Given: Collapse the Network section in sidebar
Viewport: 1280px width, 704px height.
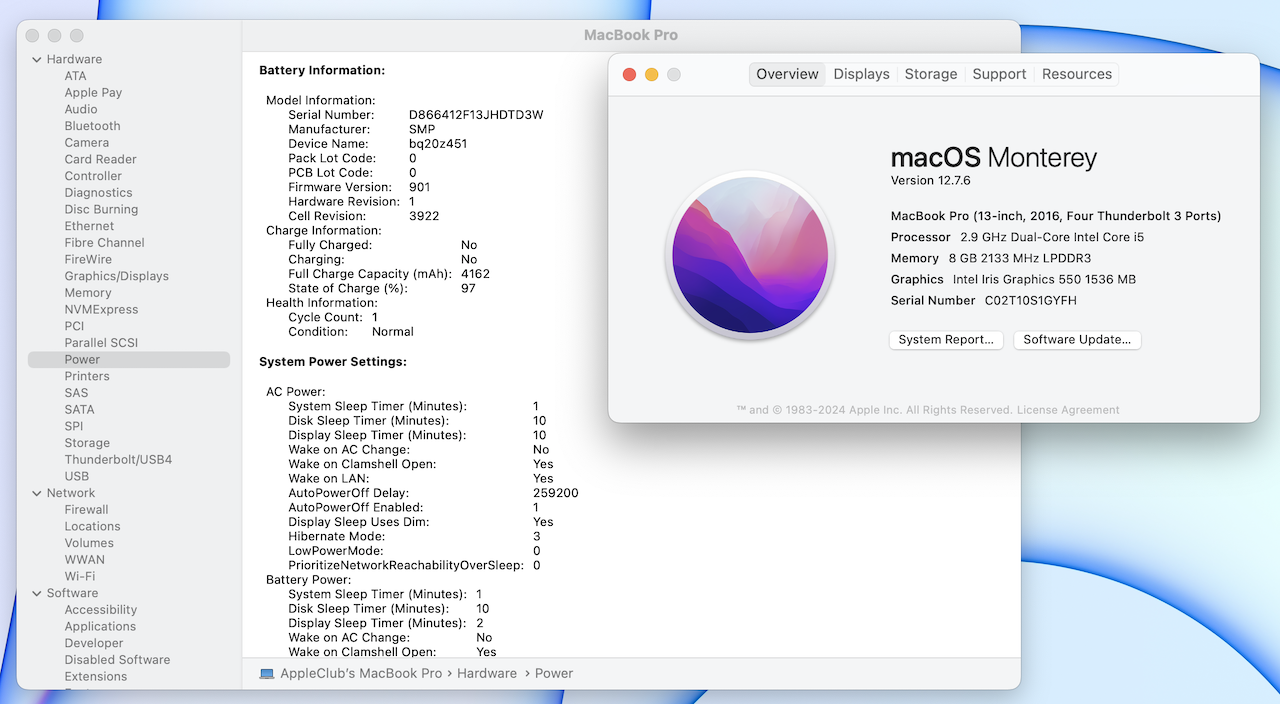Looking at the screenshot, I should pyautogui.click(x=36, y=493).
